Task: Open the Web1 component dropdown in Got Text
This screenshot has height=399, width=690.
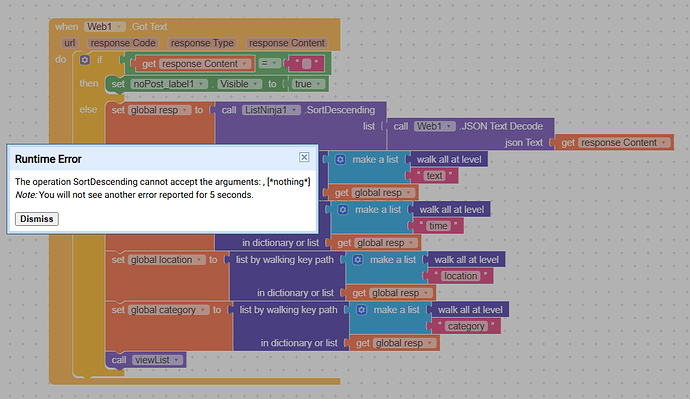Action: pos(105,27)
